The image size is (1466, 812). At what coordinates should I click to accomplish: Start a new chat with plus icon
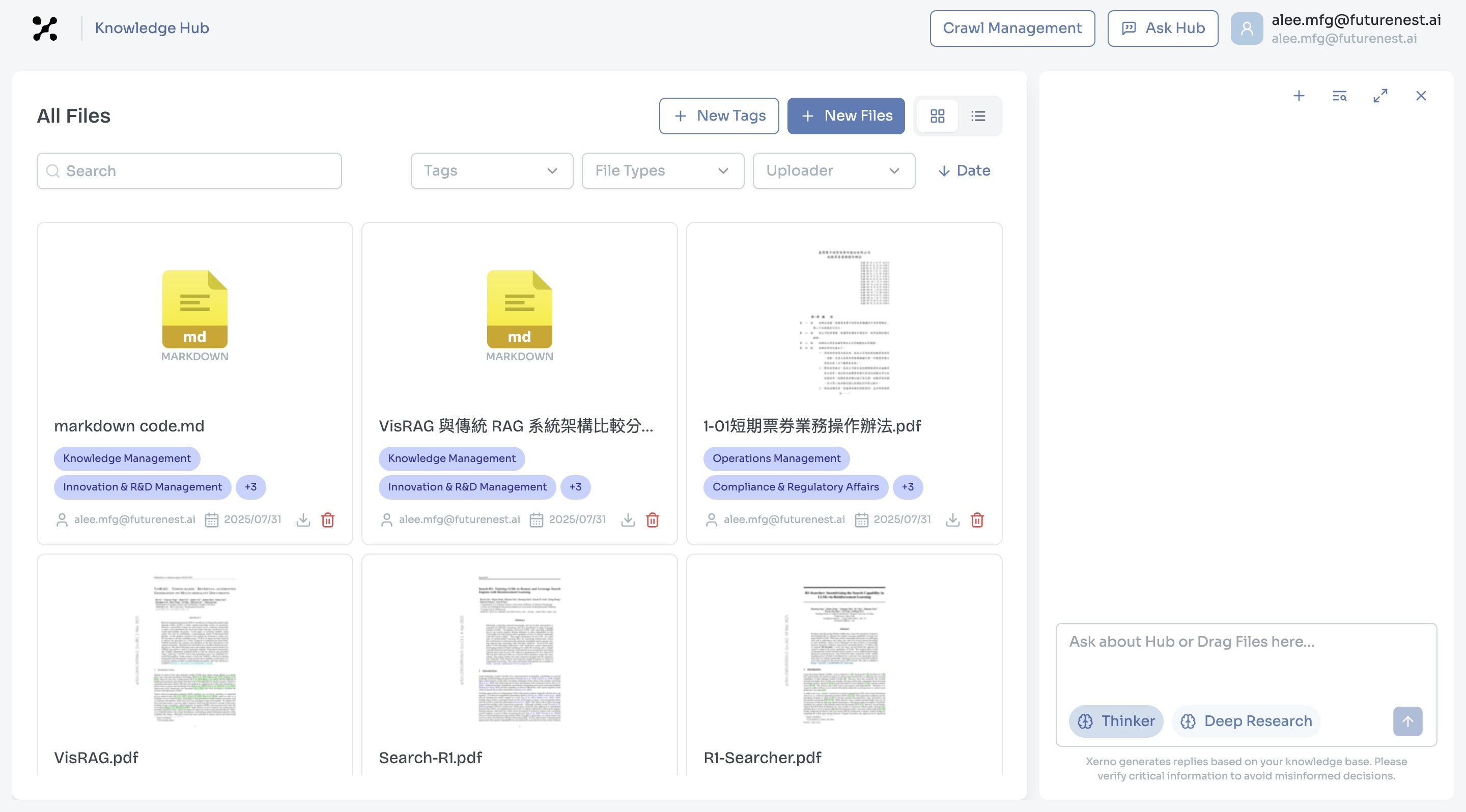tap(1299, 96)
